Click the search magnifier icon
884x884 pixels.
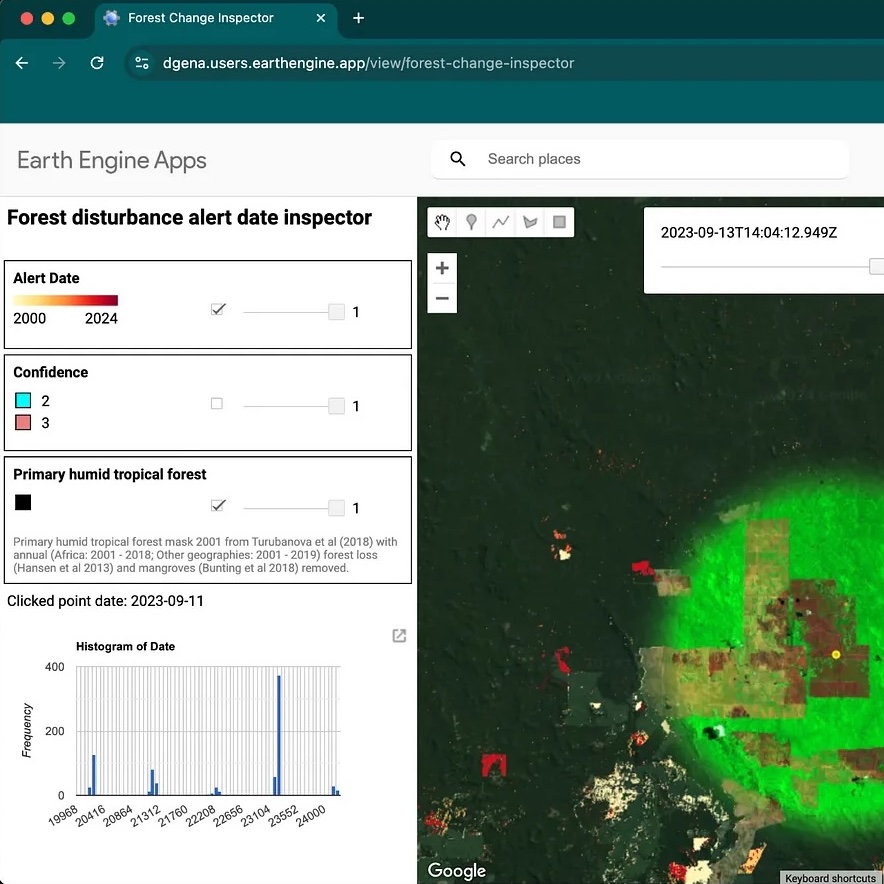tap(458, 159)
